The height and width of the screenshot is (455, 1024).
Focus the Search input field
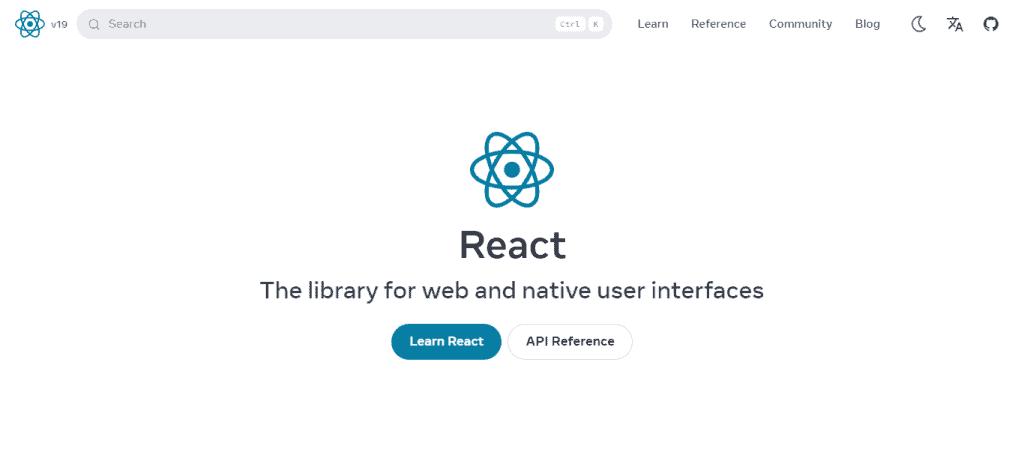point(344,24)
